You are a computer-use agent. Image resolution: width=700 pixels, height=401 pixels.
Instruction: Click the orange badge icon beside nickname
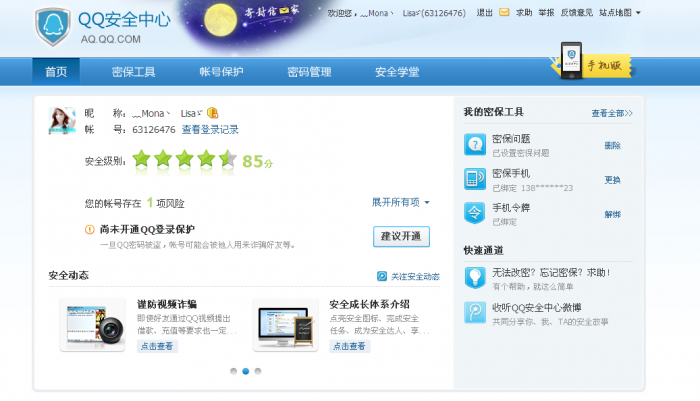(x=212, y=113)
